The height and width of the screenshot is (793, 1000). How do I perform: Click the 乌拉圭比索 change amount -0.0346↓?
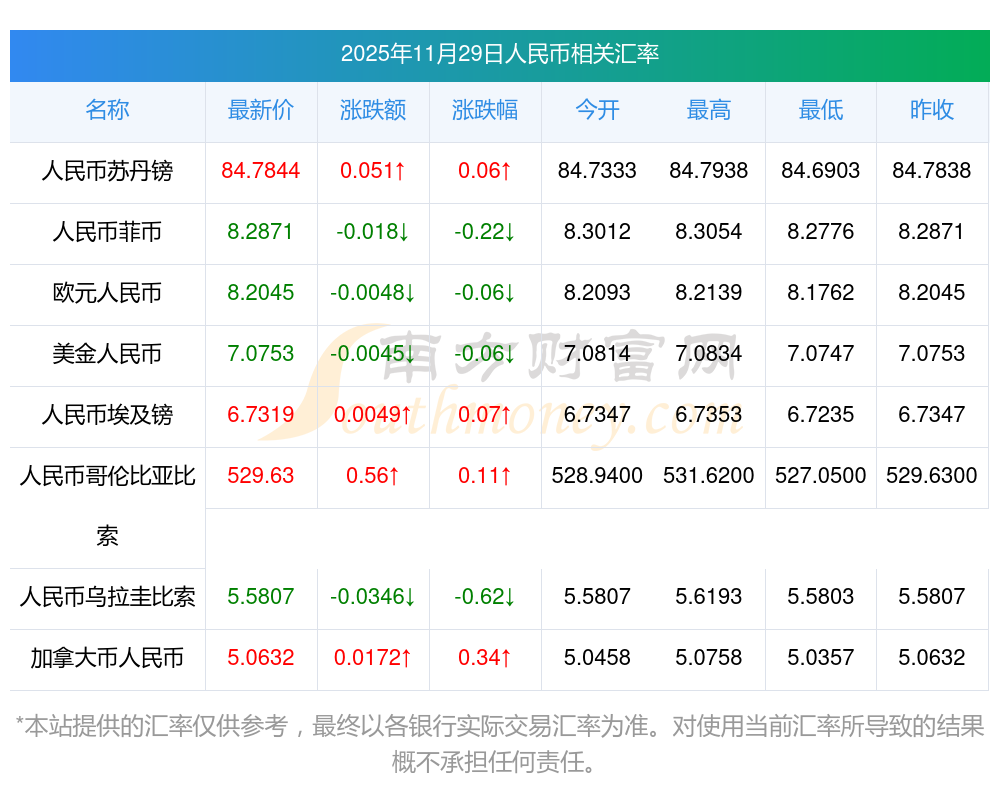pos(372,596)
